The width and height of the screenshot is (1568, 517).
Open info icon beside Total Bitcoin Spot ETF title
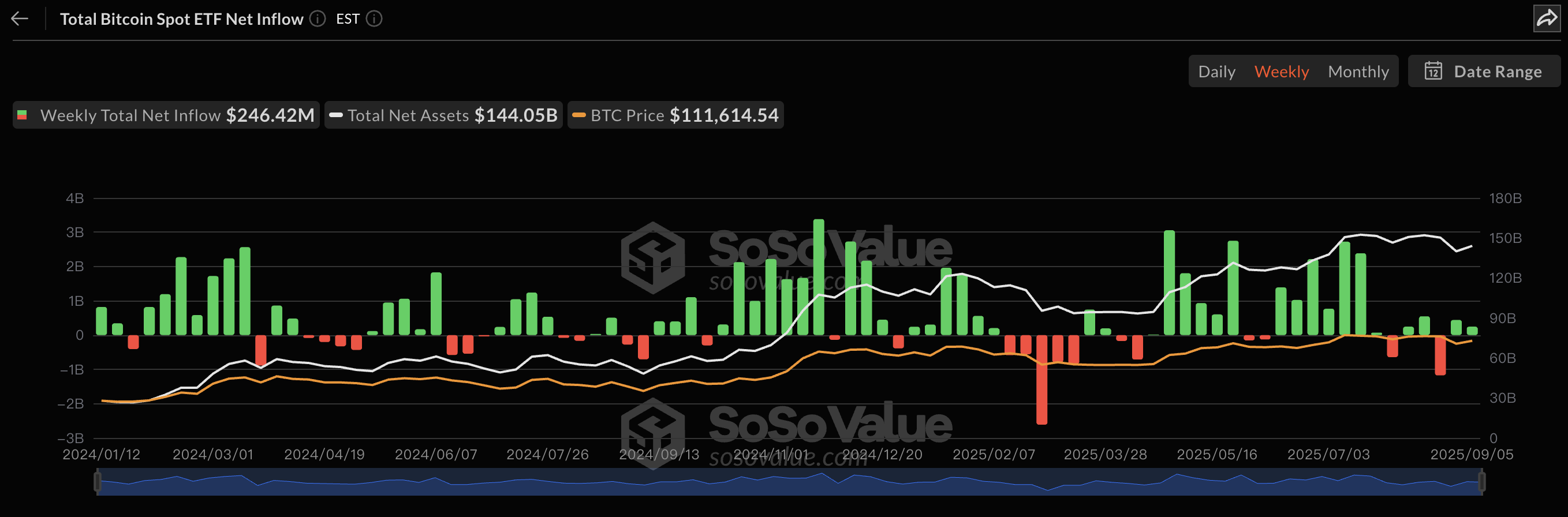[317, 19]
